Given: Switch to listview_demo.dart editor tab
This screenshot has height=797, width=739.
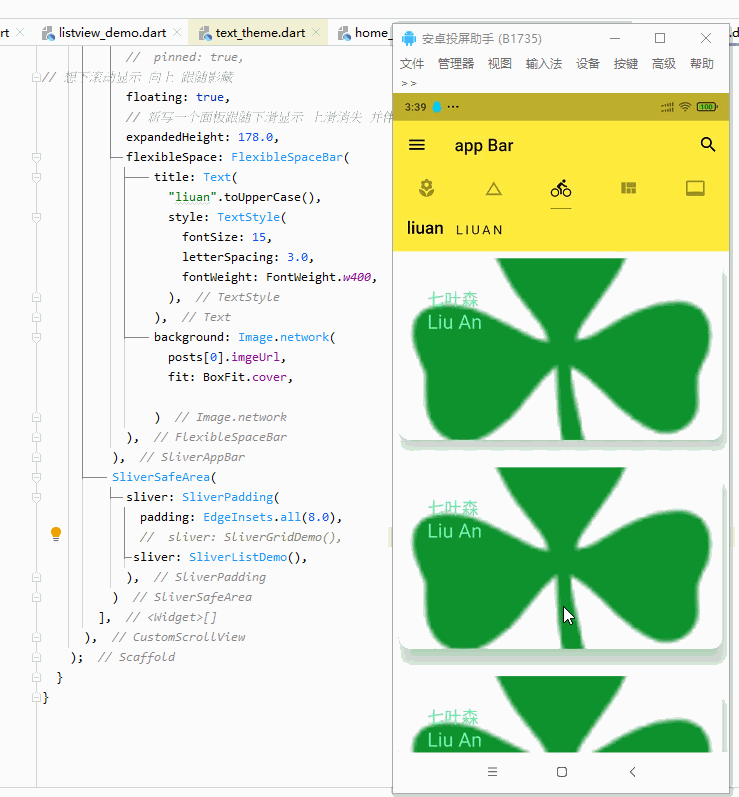Looking at the screenshot, I should point(112,33).
